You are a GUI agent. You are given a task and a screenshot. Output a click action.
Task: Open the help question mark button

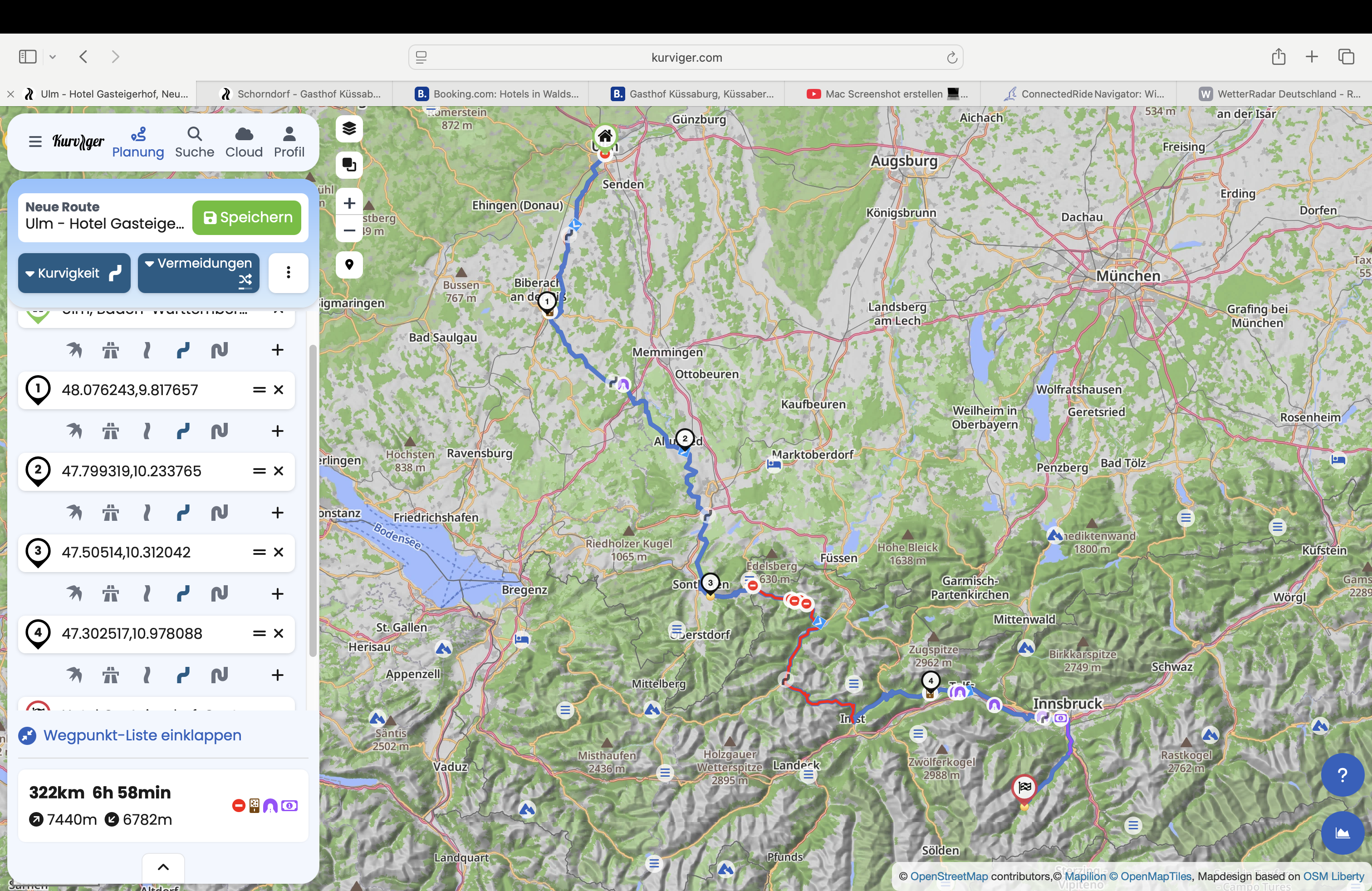point(1342,775)
